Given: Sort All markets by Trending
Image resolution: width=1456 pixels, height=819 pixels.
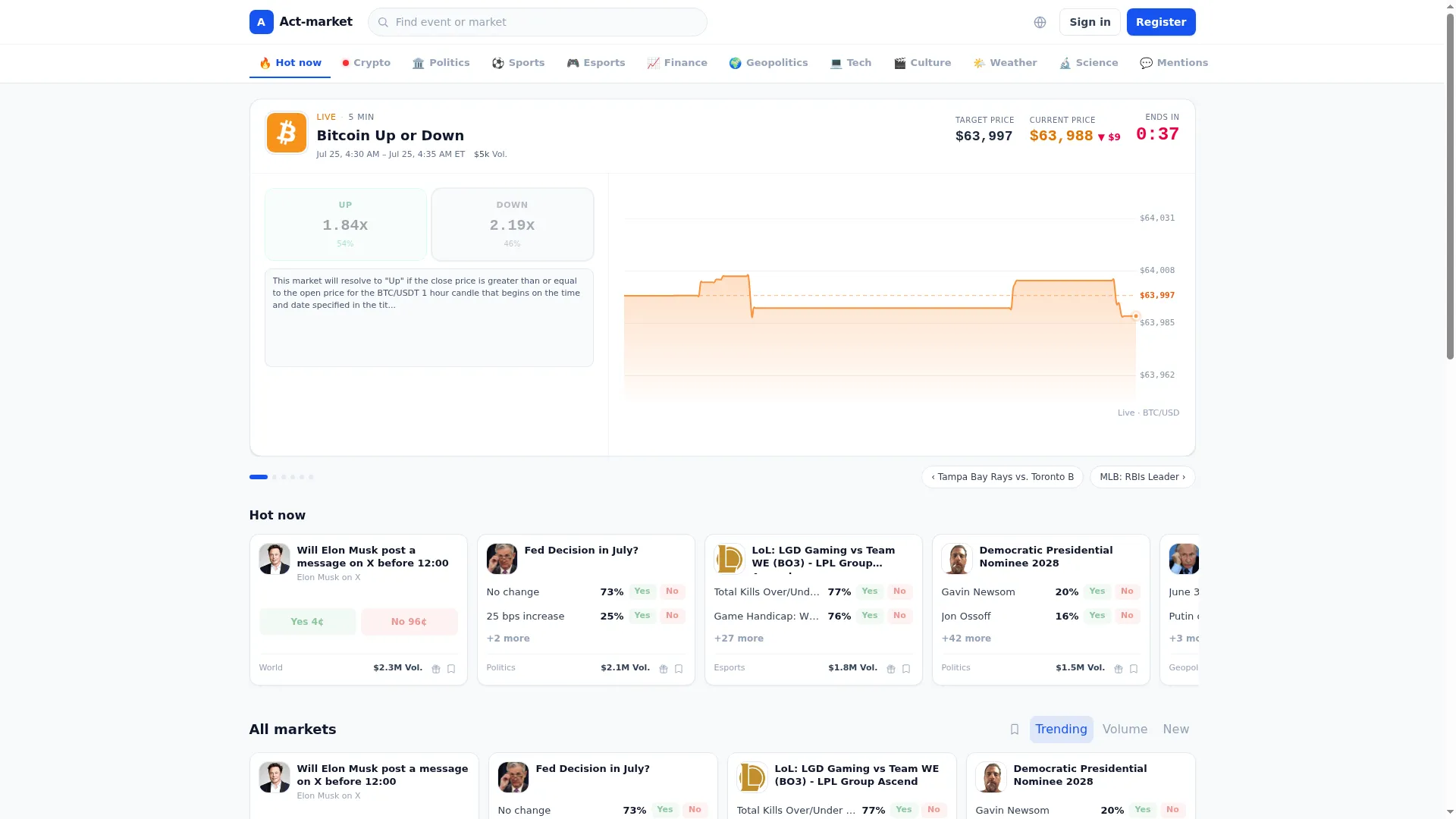Looking at the screenshot, I should (x=1061, y=730).
